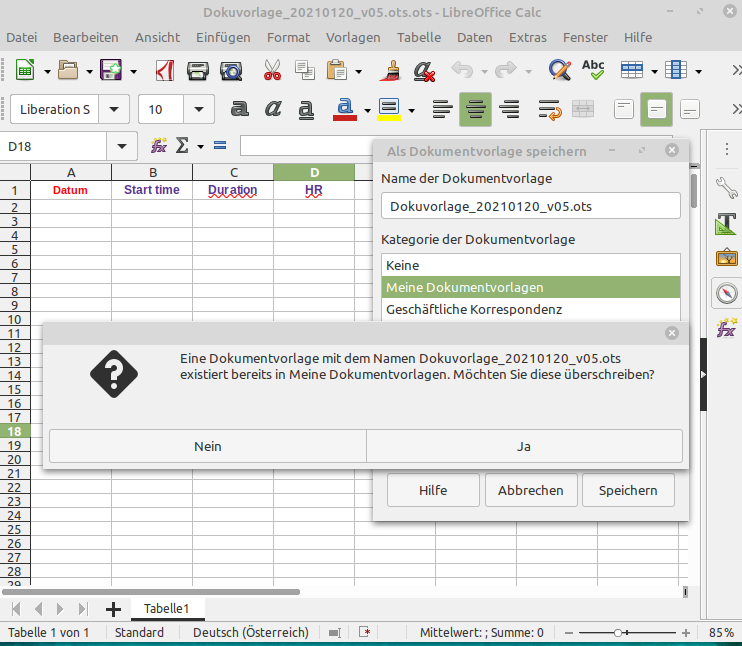
Task: Expand the Name Box dropdown next to D18
Action: (x=124, y=146)
